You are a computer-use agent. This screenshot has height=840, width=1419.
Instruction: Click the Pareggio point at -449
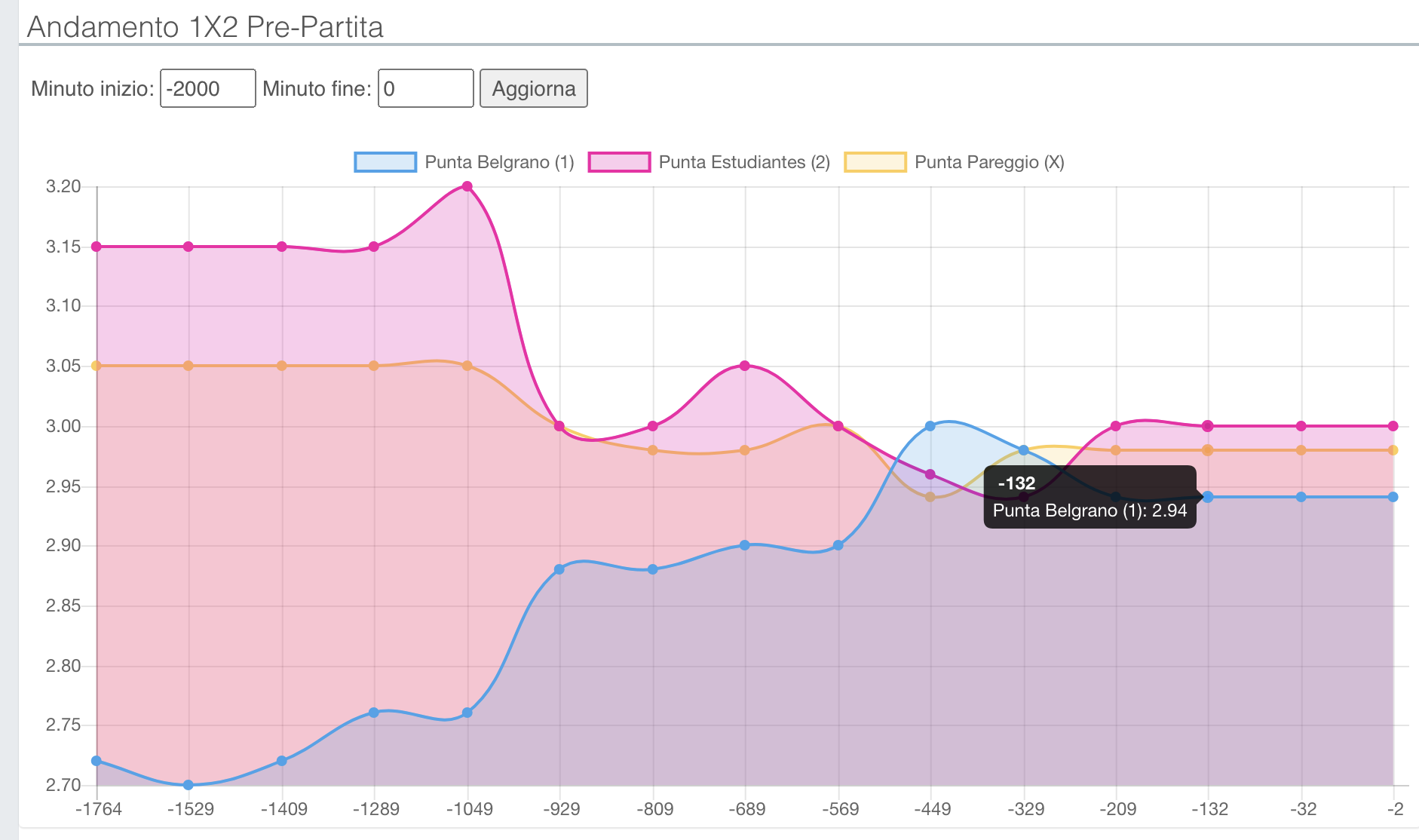pos(930,497)
